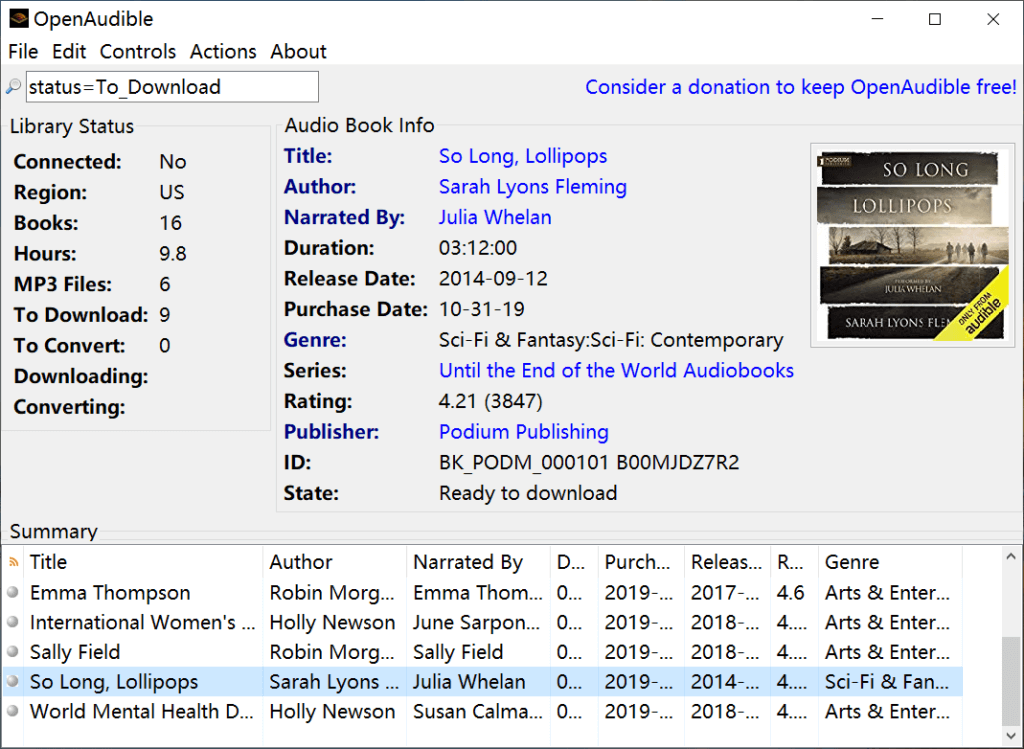The image size is (1024, 749).
Task: Open the Actions menu
Action: coord(223,52)
